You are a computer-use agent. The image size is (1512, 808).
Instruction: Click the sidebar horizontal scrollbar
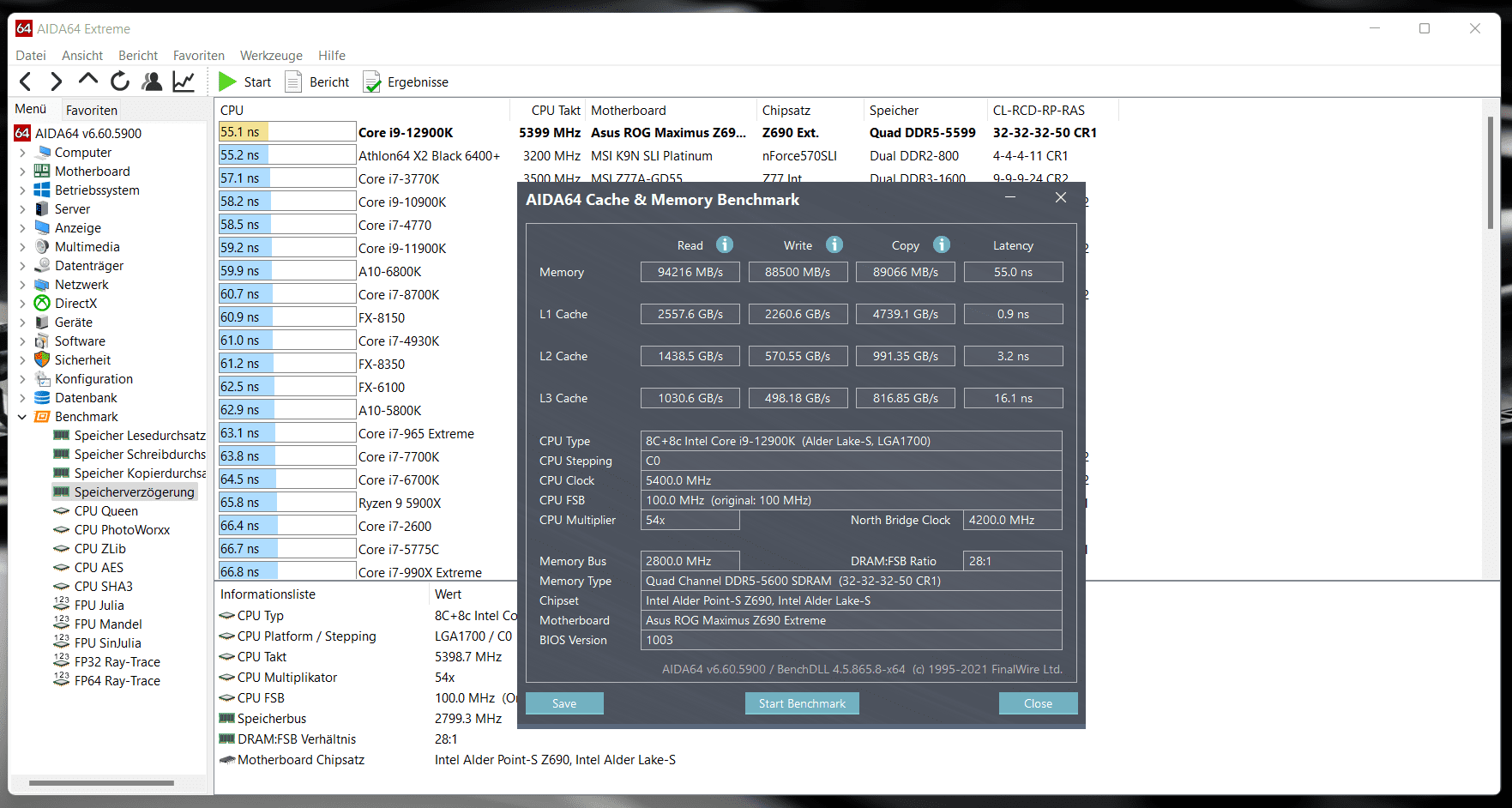tap(101, 782)
